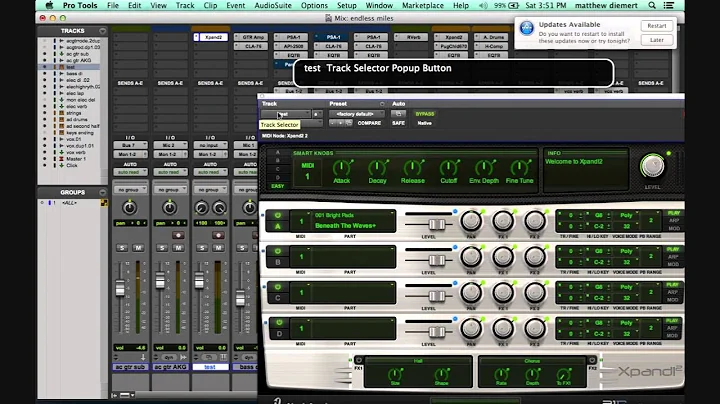Open no input selector on test track
The height and width of the screenshot is (404, 720).
(x=210, y=145)
